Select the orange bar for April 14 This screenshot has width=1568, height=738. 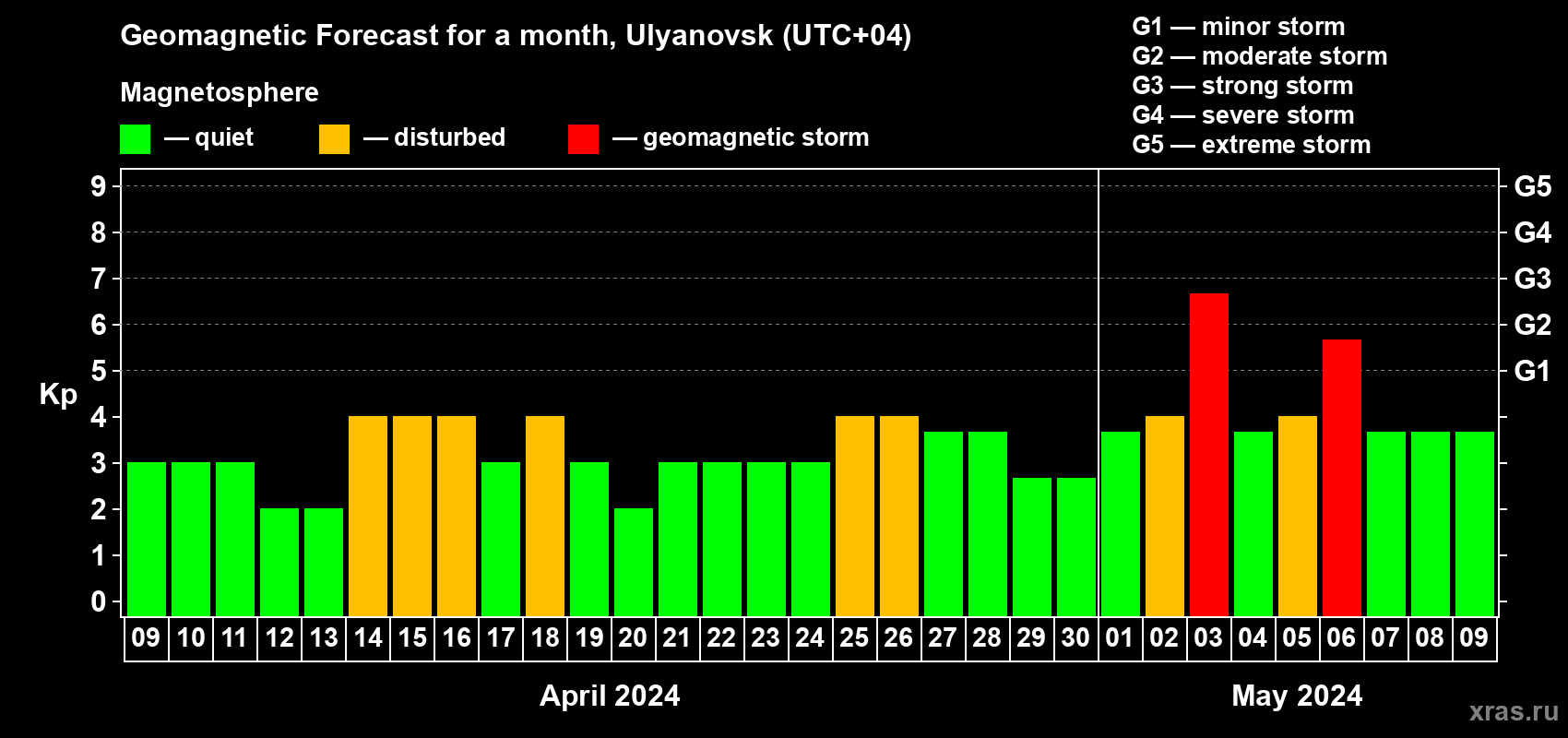[368, 517]
